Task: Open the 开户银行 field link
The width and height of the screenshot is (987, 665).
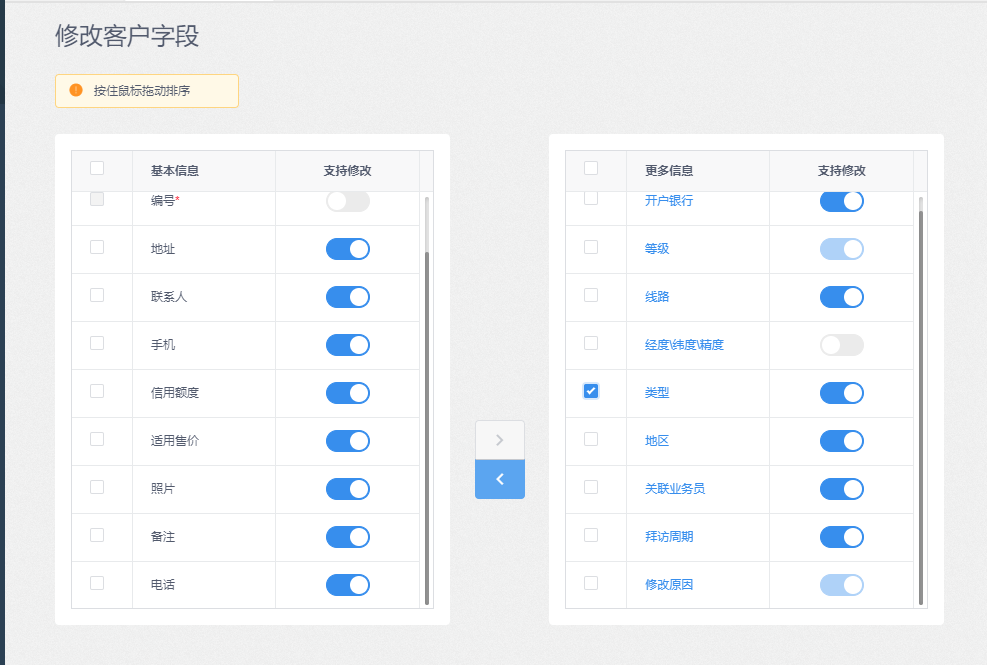Action: coord(668,200)
